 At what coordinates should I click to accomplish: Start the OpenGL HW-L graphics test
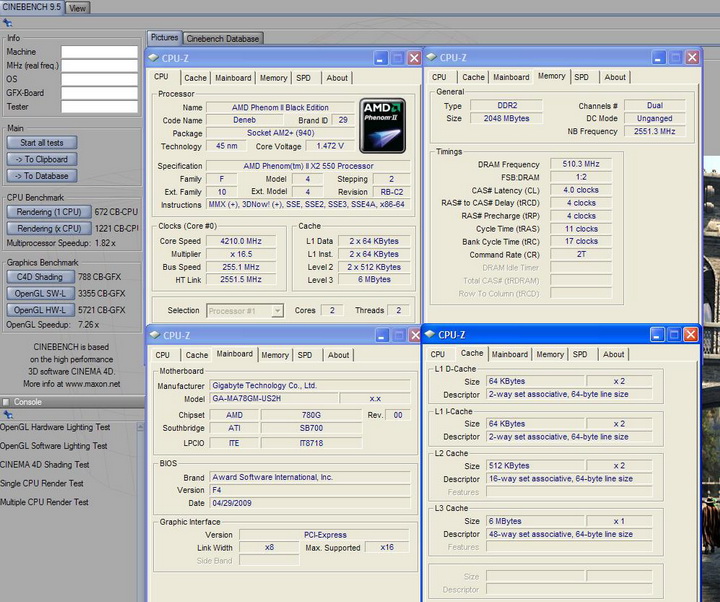pyautogui.click(x=39, y=310)
